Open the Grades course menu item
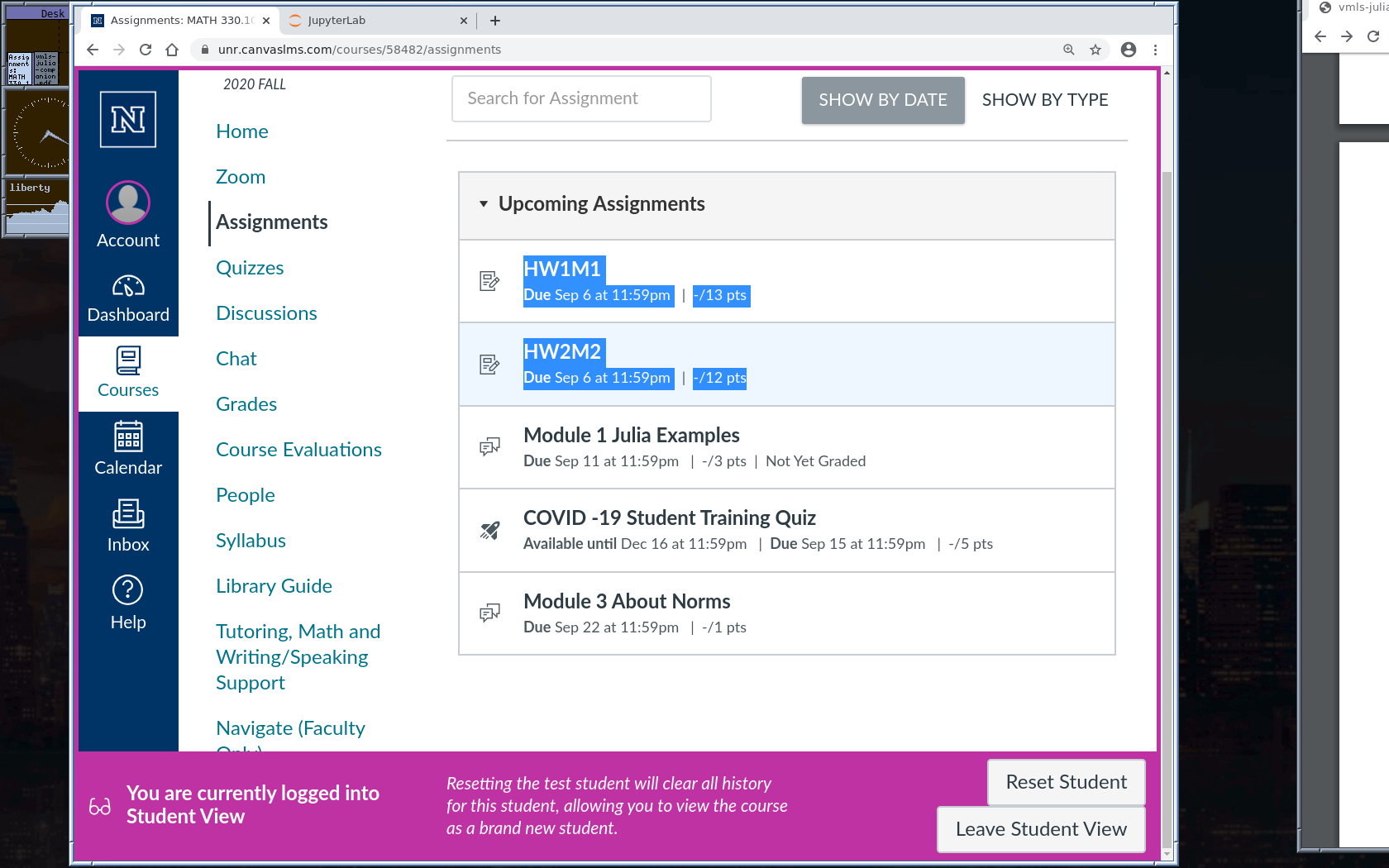Image resolution: width=1389 pixels, height=868 pixels. click(x=246, y=404)
